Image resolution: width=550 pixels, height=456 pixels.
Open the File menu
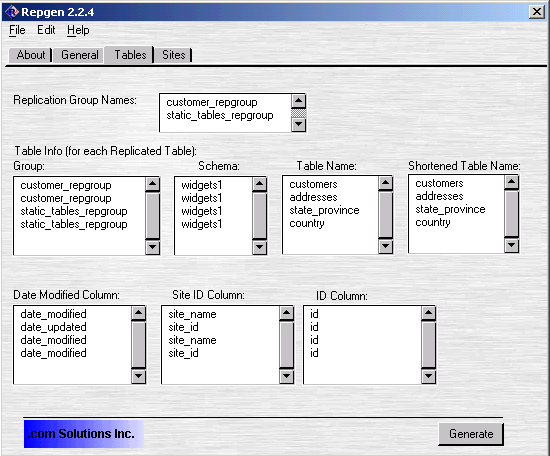click(x=17, y=30)
